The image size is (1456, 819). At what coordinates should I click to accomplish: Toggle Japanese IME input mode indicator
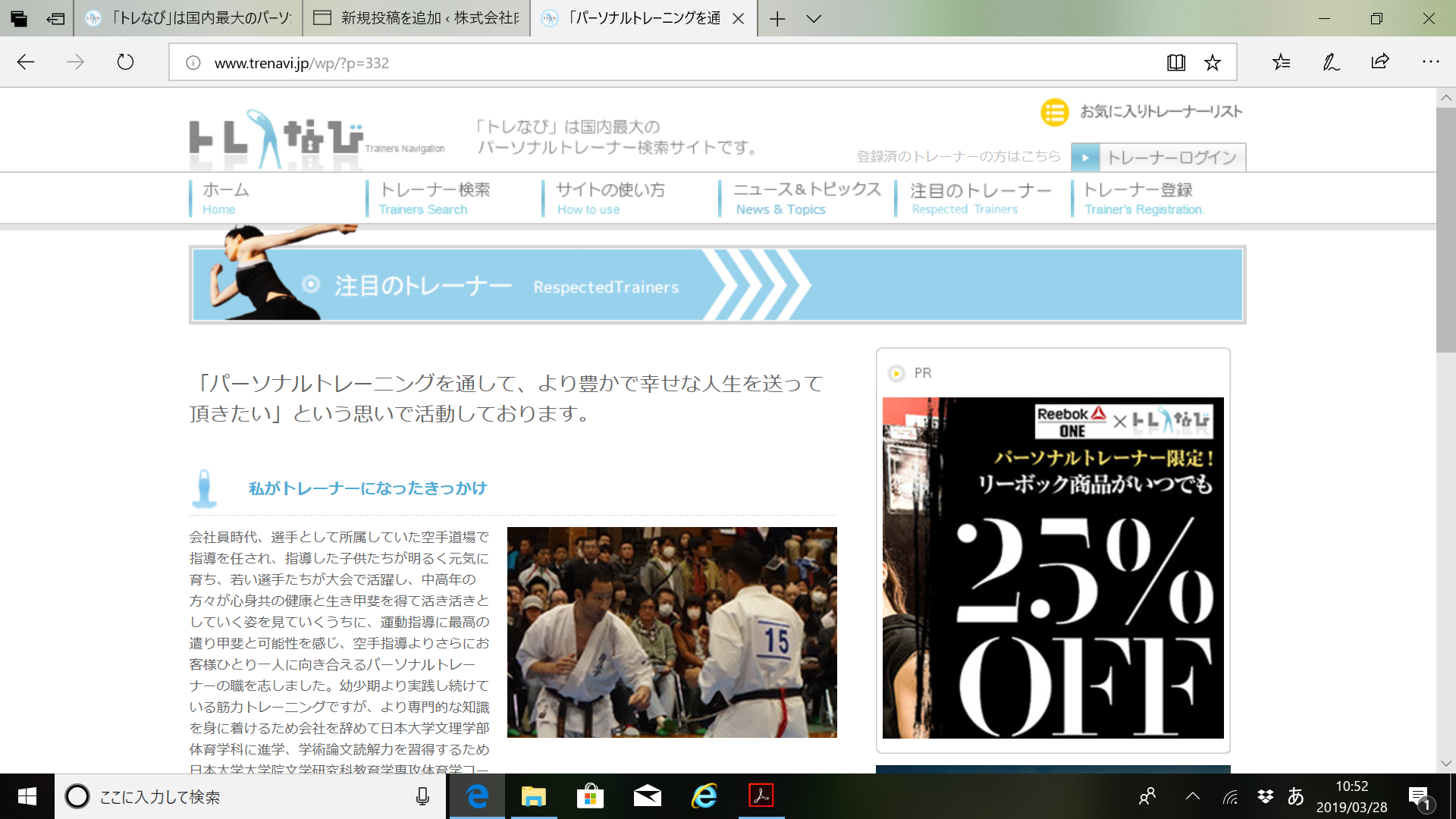click(x=1295, y=796)
